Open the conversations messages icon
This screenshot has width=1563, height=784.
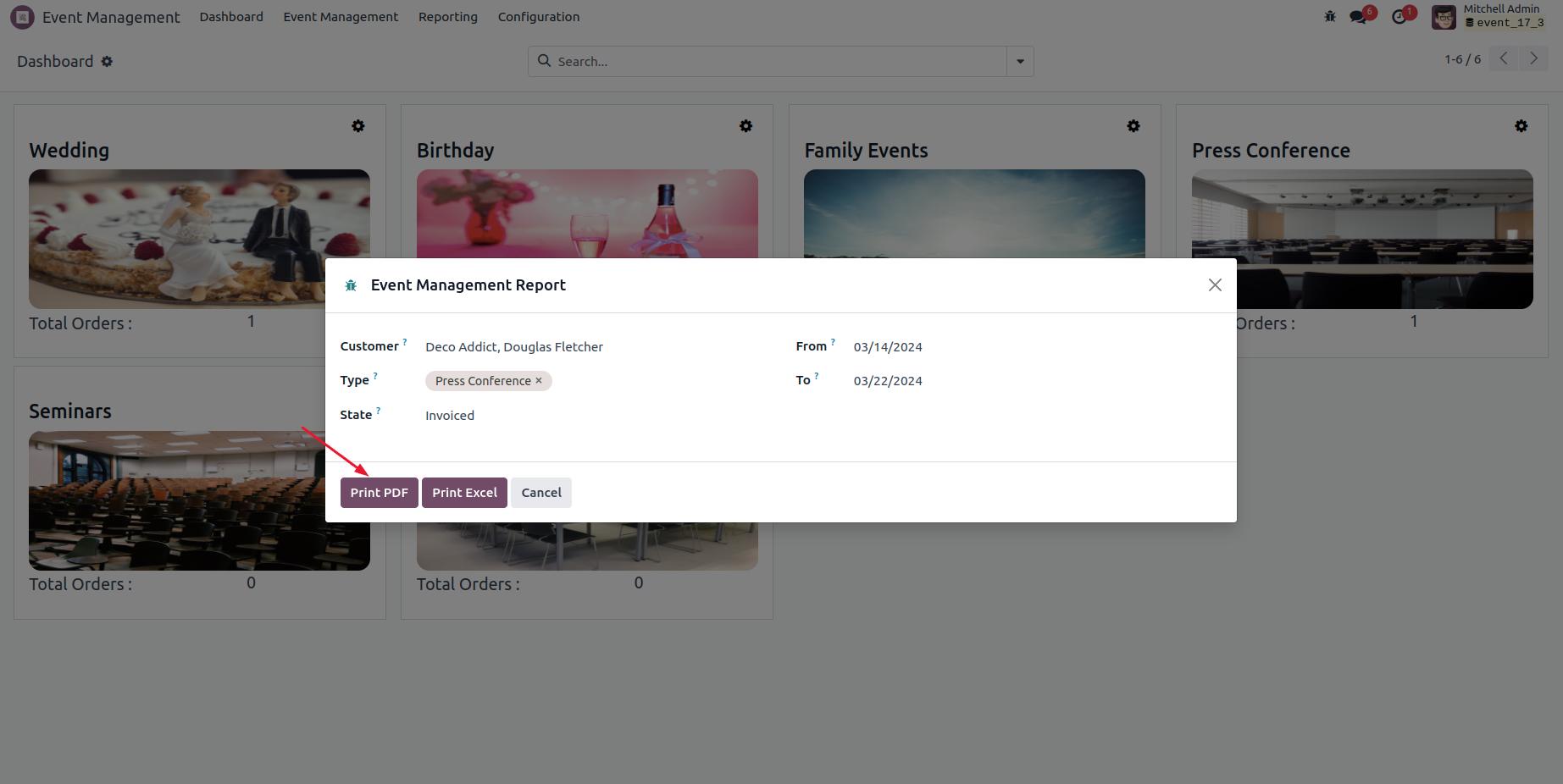click(1358, 17)
